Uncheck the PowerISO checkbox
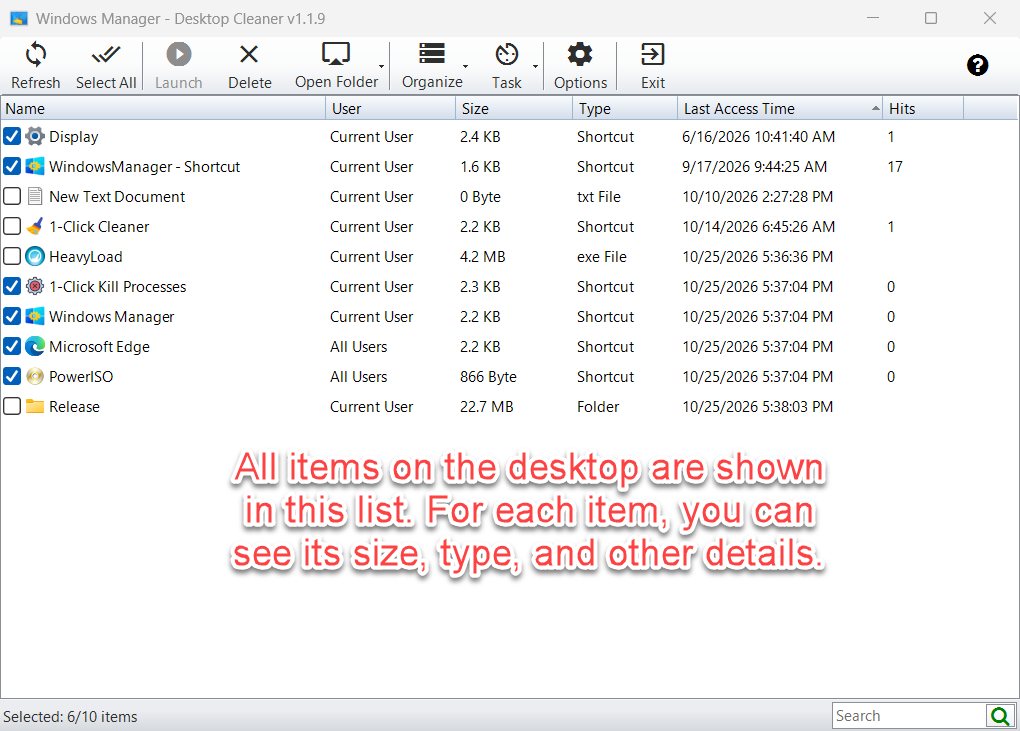 pyautogui.click(x=12, y=376)
